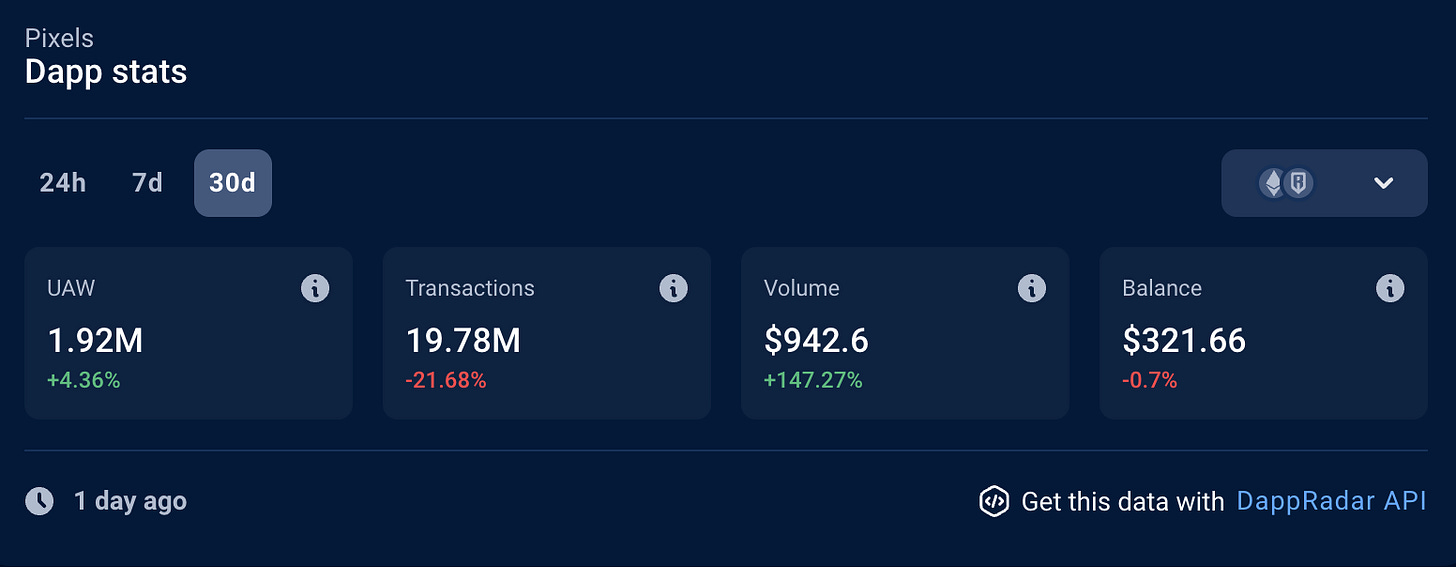Viewport: 1456px width, 567px height.
Task: Switch to the 7d timeframe
Action: pyautogui.click(x=147, y=183)
